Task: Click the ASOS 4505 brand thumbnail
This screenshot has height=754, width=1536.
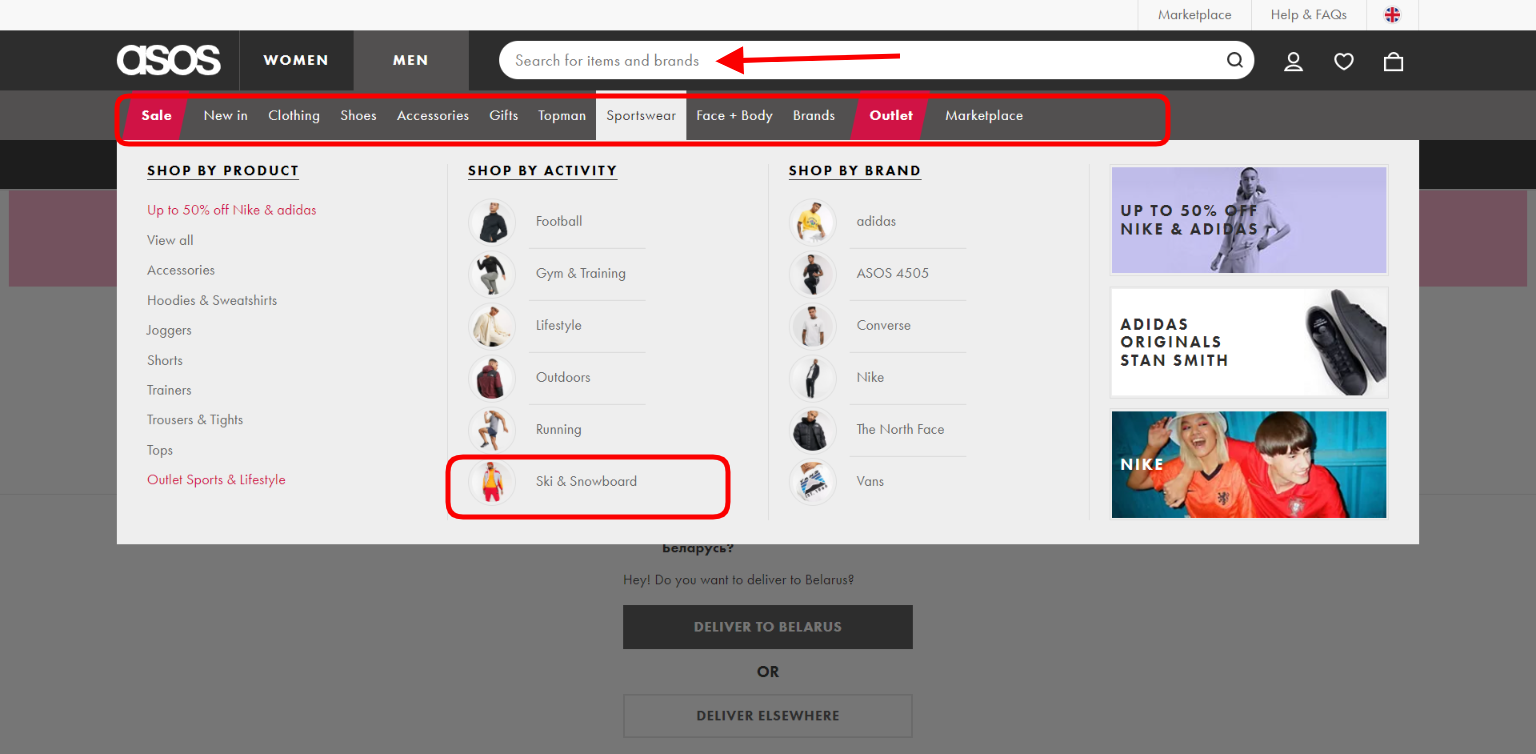Action: 813,274
